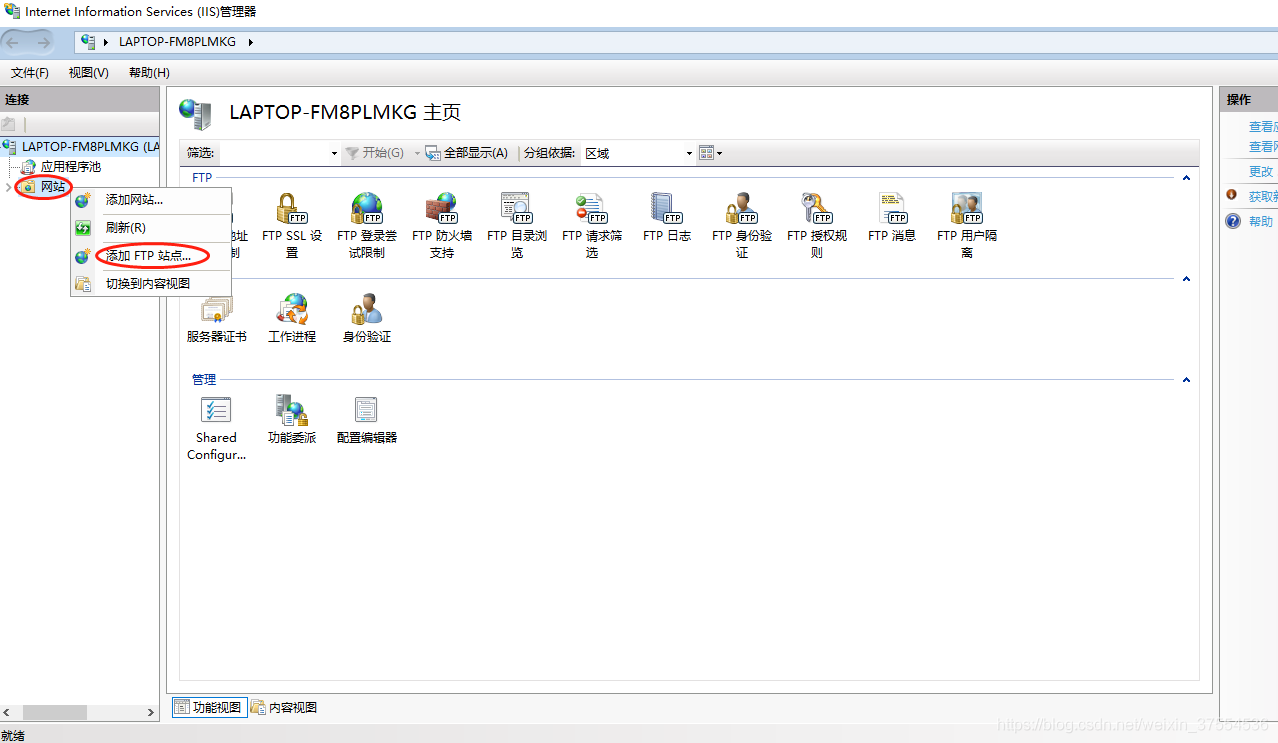This screenshot has width=1278, height=743.
Task: Collapse the FTP section group
Action: pos(1186,178)
